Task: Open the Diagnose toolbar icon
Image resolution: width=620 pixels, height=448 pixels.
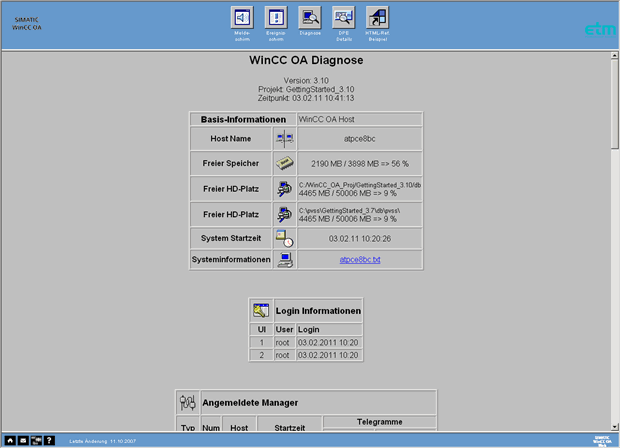Action: click(310, 17)
